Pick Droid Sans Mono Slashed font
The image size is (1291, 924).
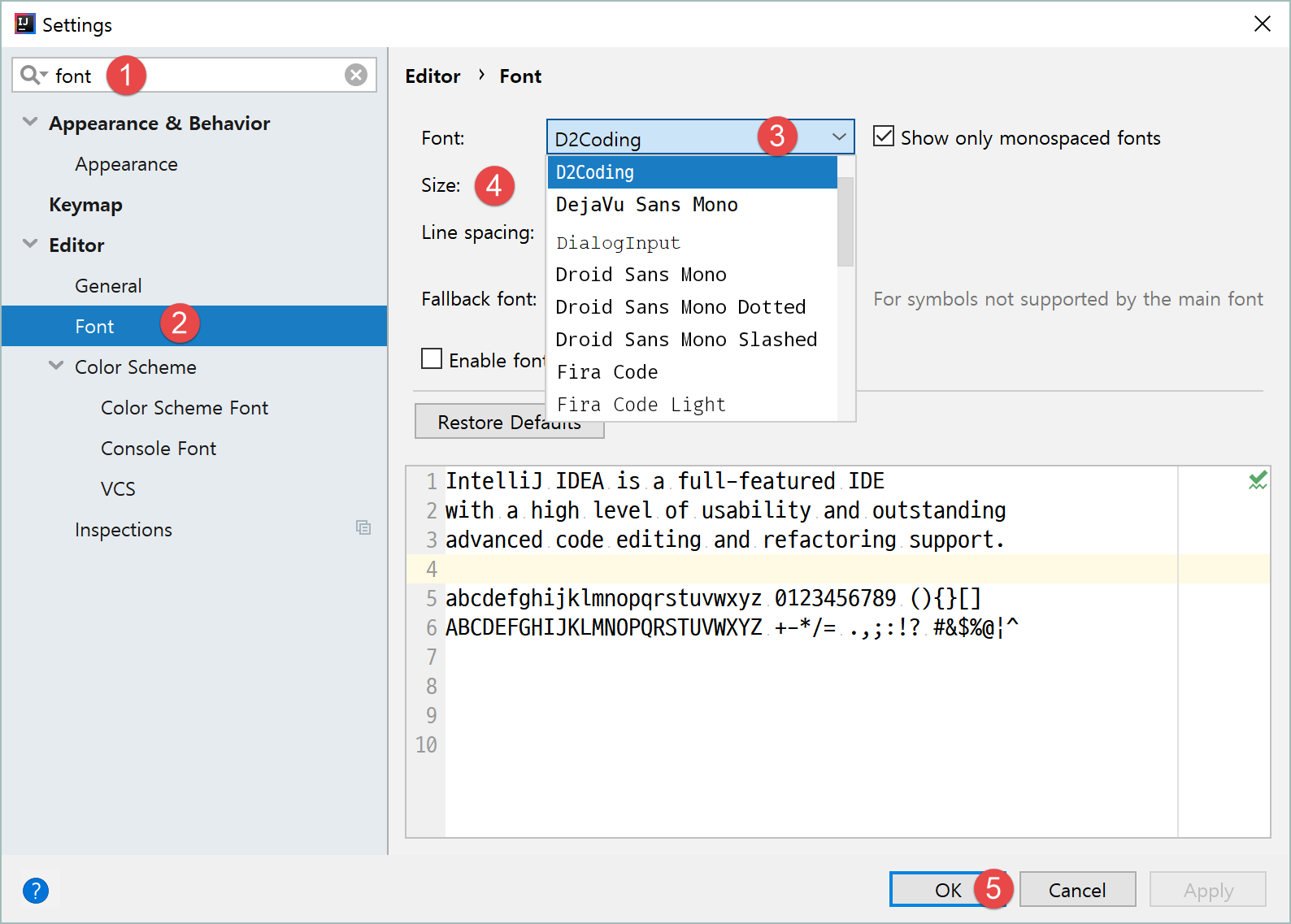[x=686, y=340]
